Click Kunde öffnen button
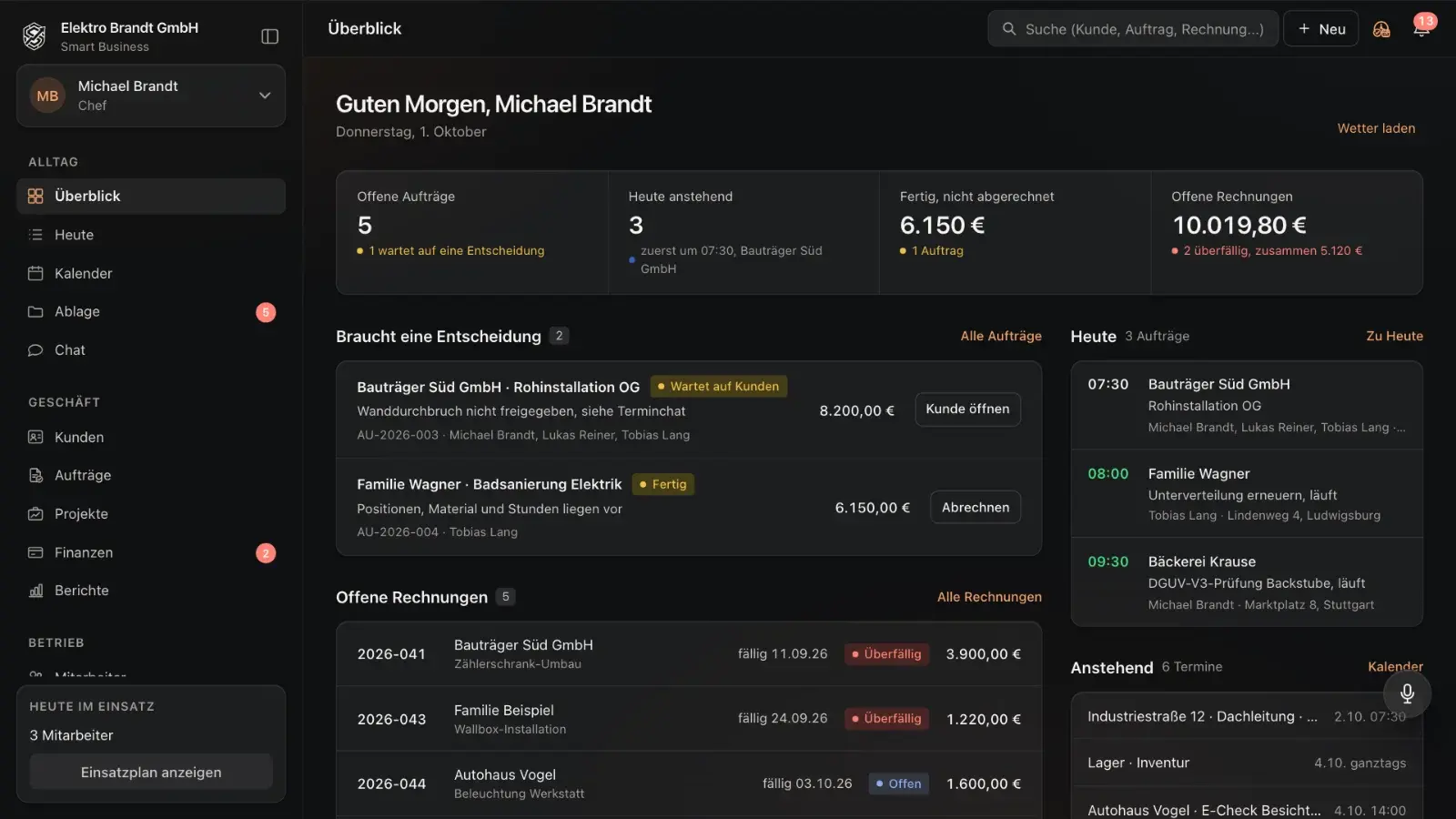This screenshot has width=1456, height=819. pyautogui.click(x=967, y=409)
